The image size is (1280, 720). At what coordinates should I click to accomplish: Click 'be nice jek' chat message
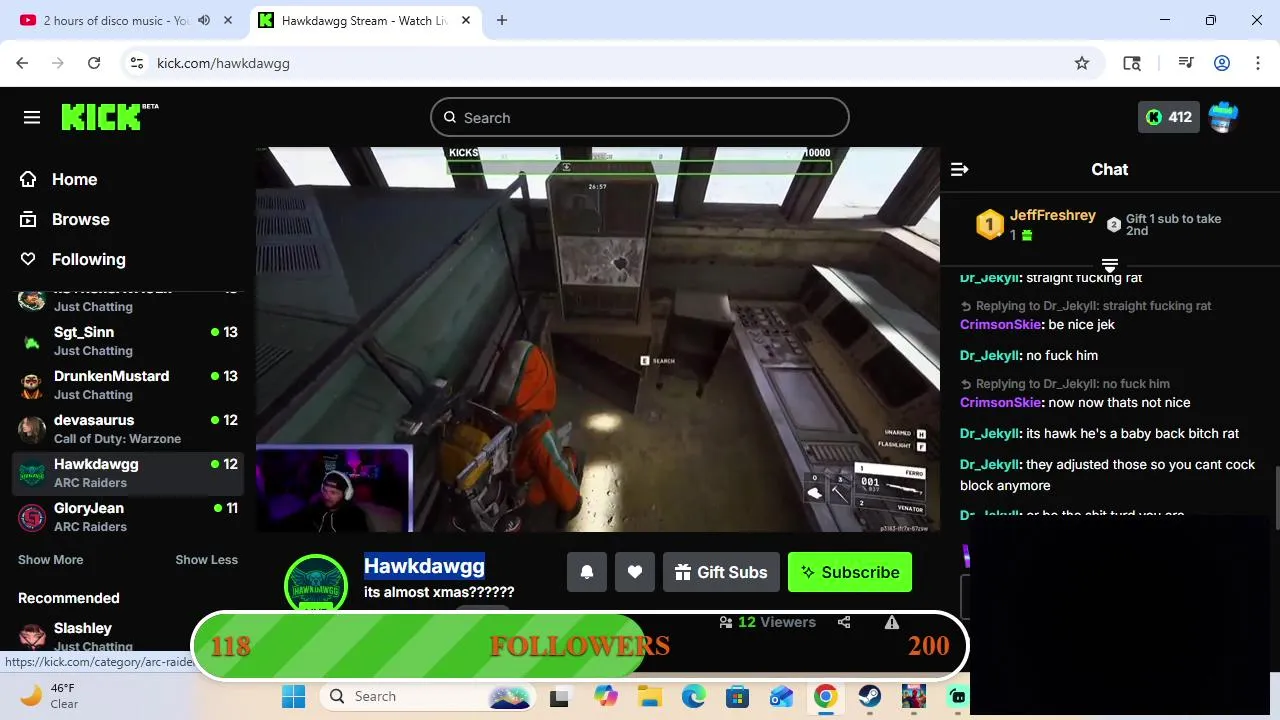tap(1082, 324)
